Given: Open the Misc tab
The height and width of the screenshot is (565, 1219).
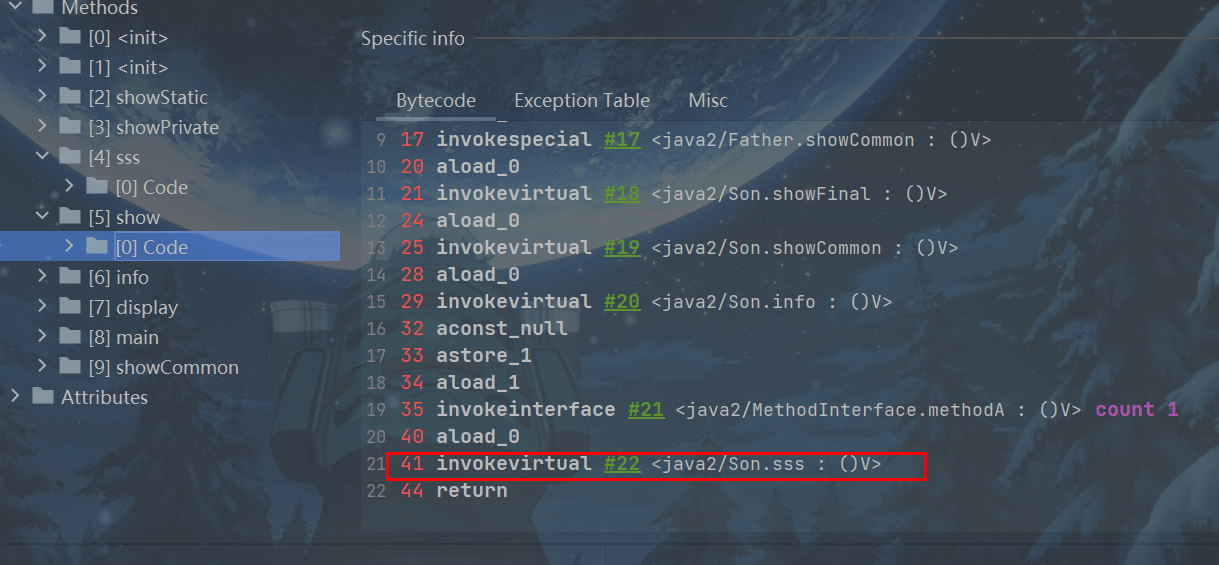Looking at the screenshot, I should (708, 101).
